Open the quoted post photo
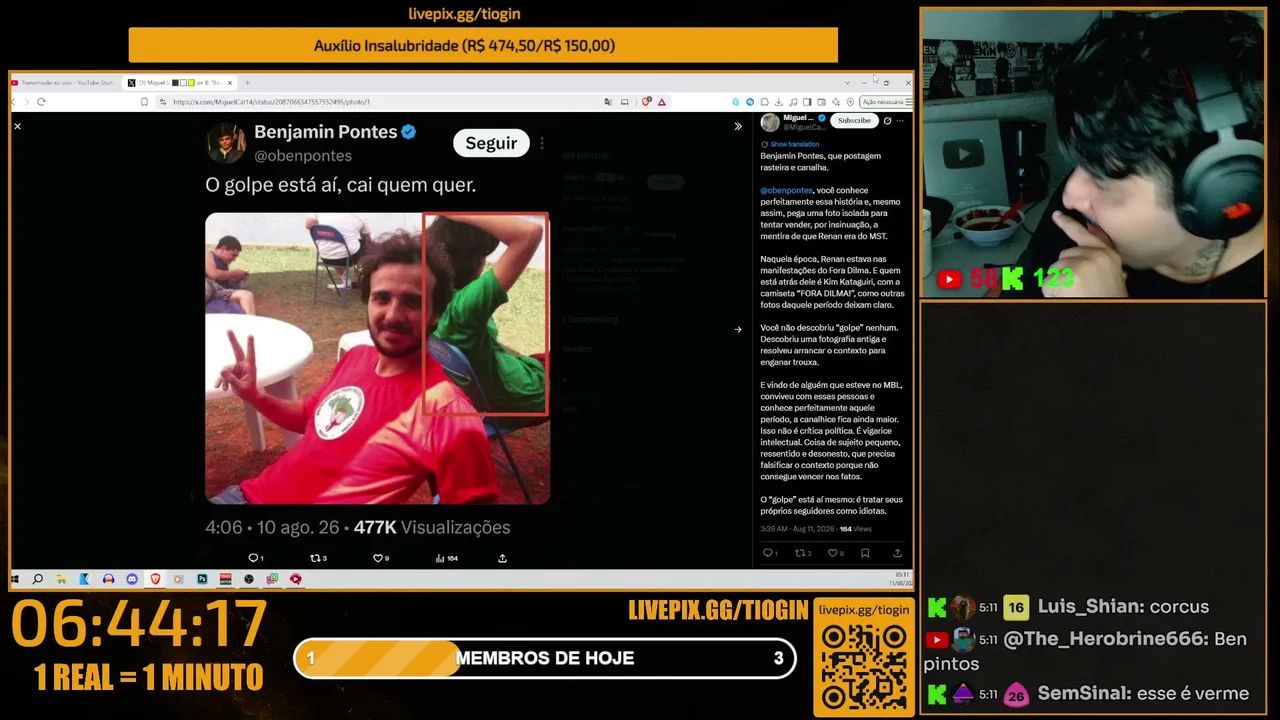 tap(377, 358)
